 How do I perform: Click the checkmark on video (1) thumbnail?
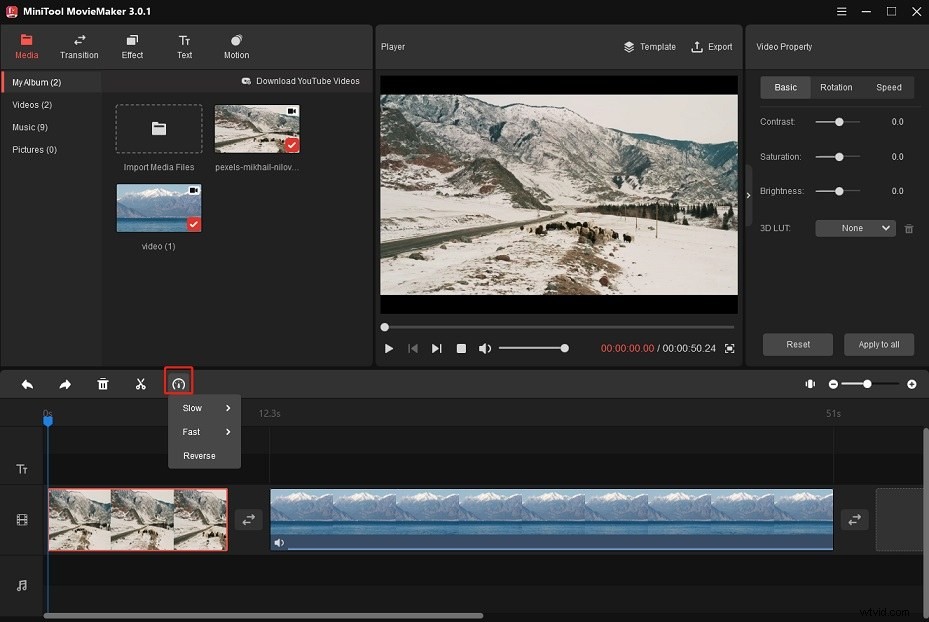[194, 226]
